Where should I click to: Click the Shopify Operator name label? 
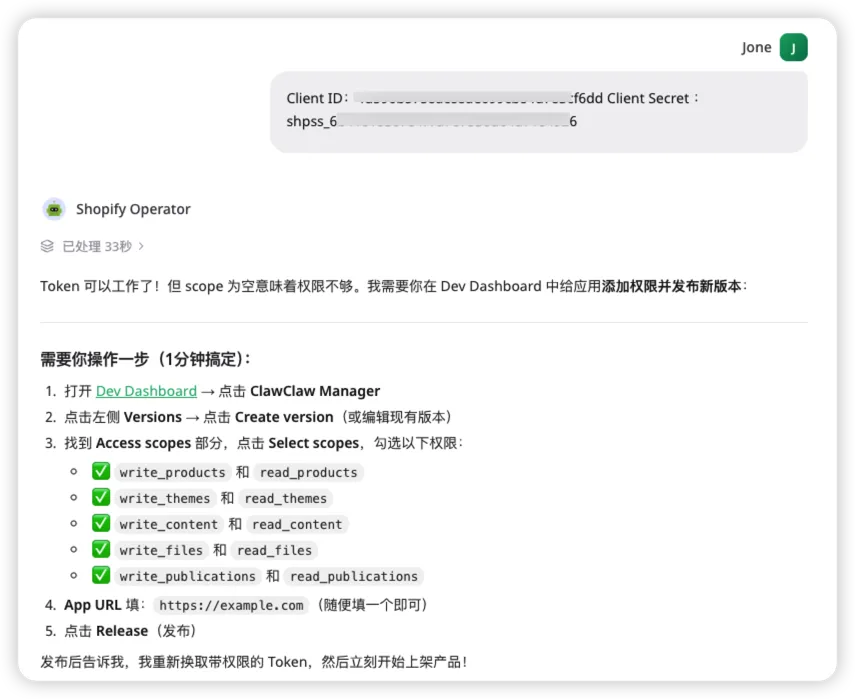[x=133, y=209]
